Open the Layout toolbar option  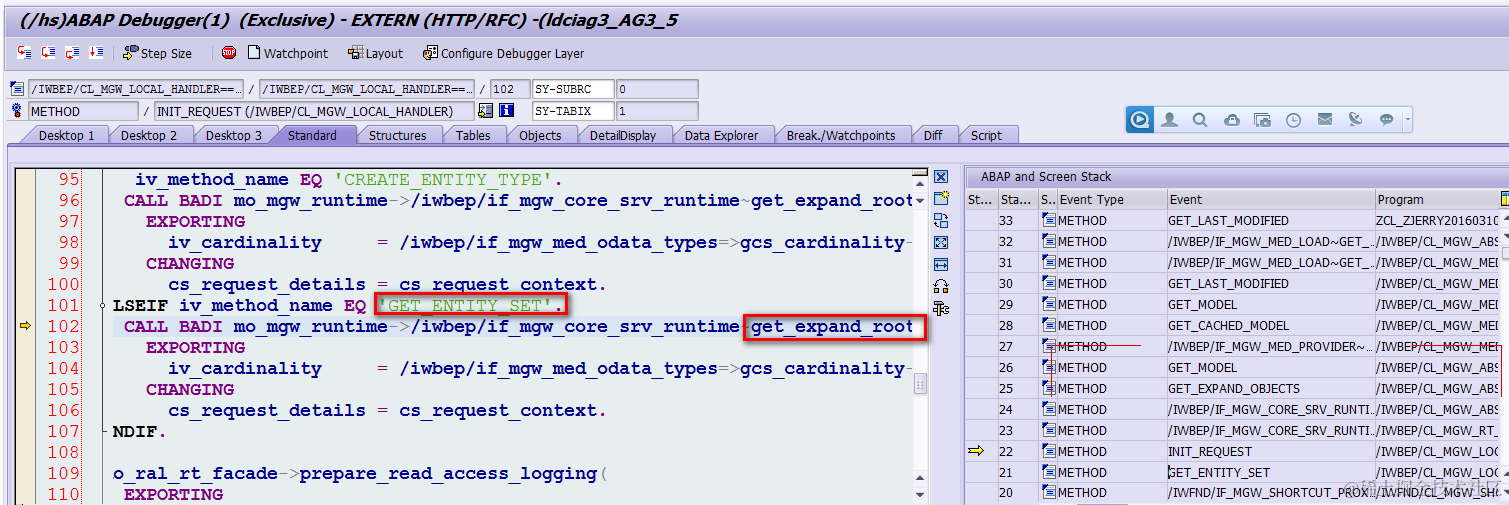(x=375, y=53)
